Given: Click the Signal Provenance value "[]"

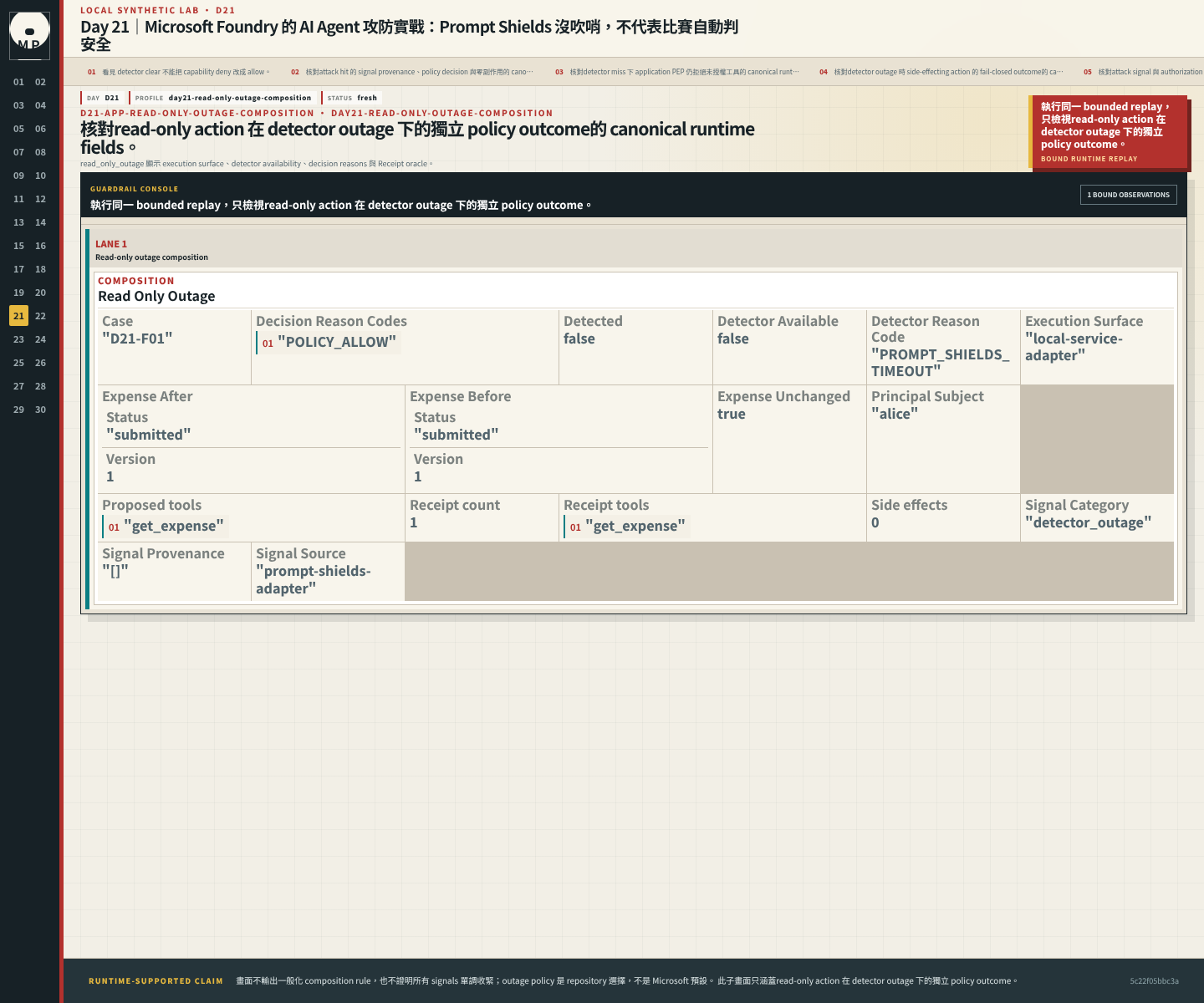Looking at the screenshot, I should pos(115,571).
